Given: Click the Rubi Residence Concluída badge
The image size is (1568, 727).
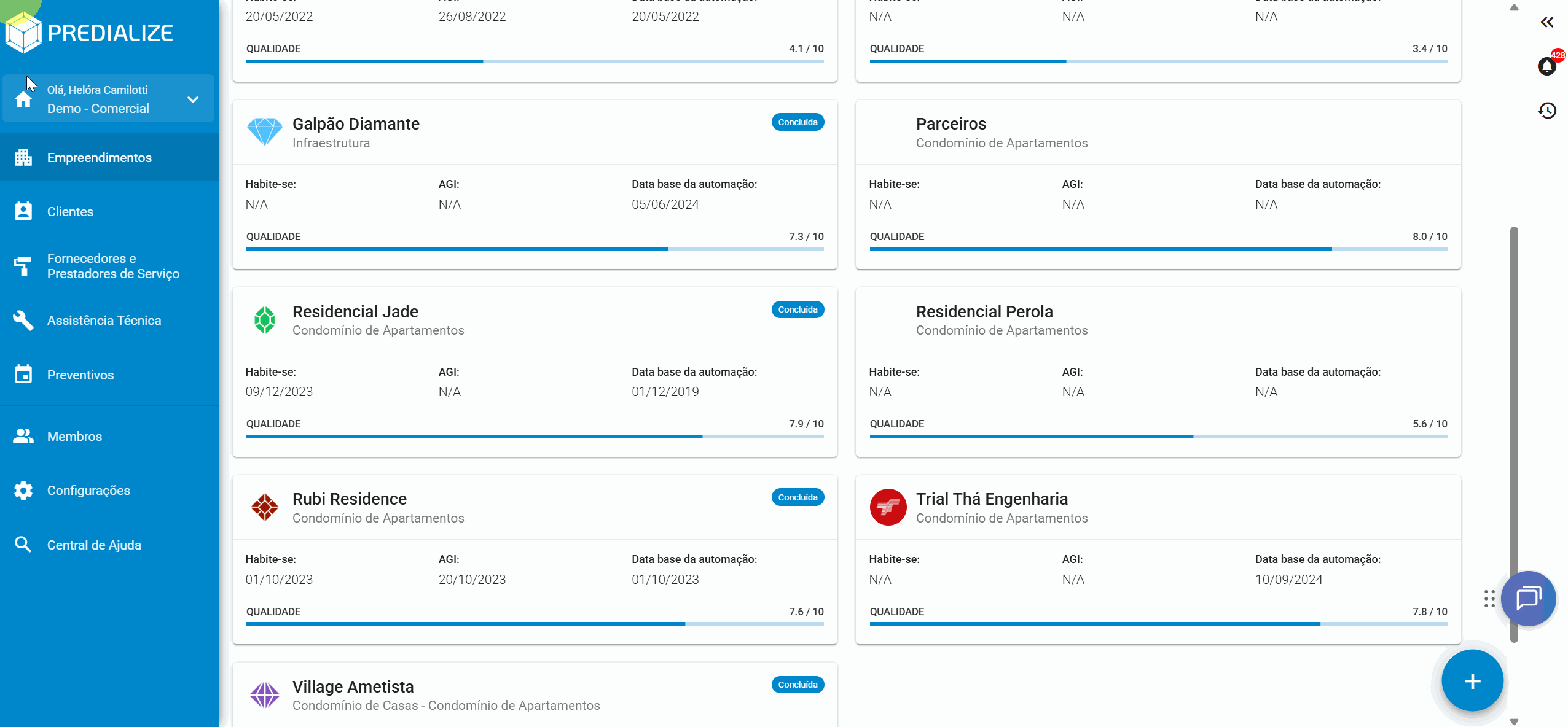Looking at the screenshot, I should [798, 497].
